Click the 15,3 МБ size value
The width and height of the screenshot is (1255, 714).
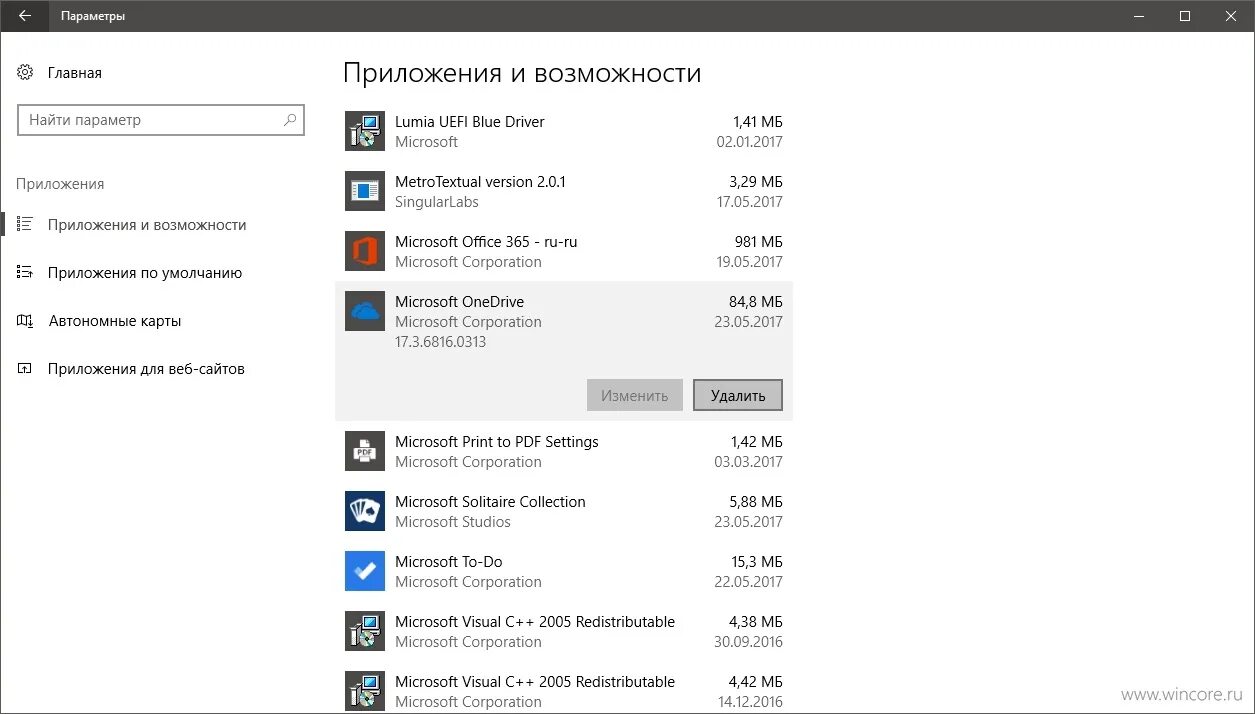pos(756,562)
